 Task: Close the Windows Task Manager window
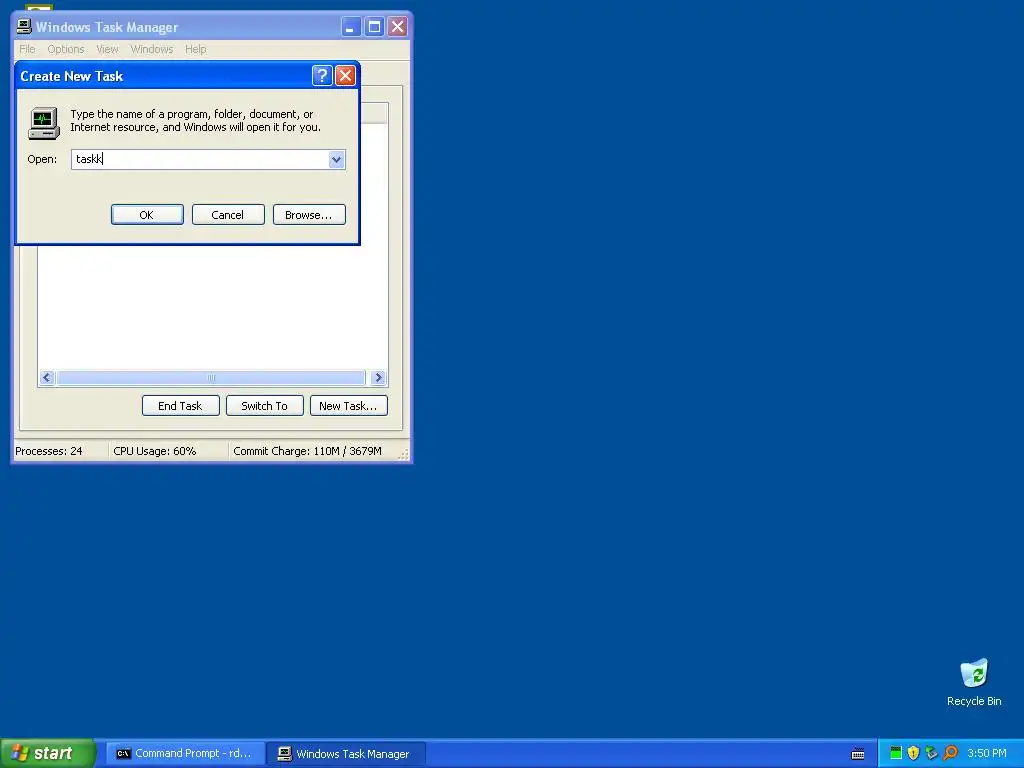pos(397,27)
